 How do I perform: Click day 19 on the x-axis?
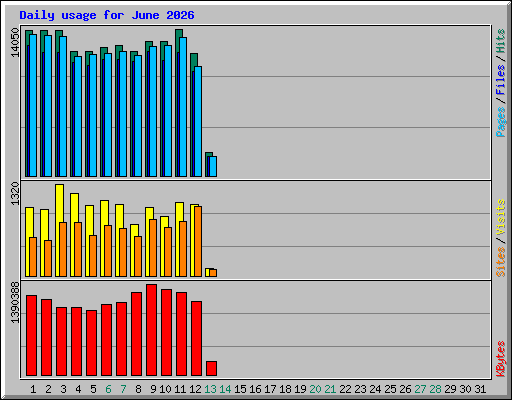coord(300,389)
